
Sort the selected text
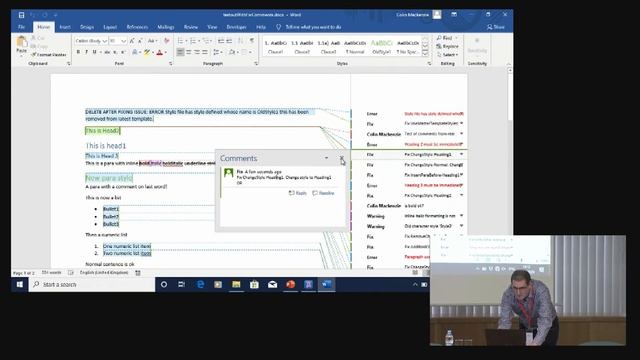(x=240, y=41)
